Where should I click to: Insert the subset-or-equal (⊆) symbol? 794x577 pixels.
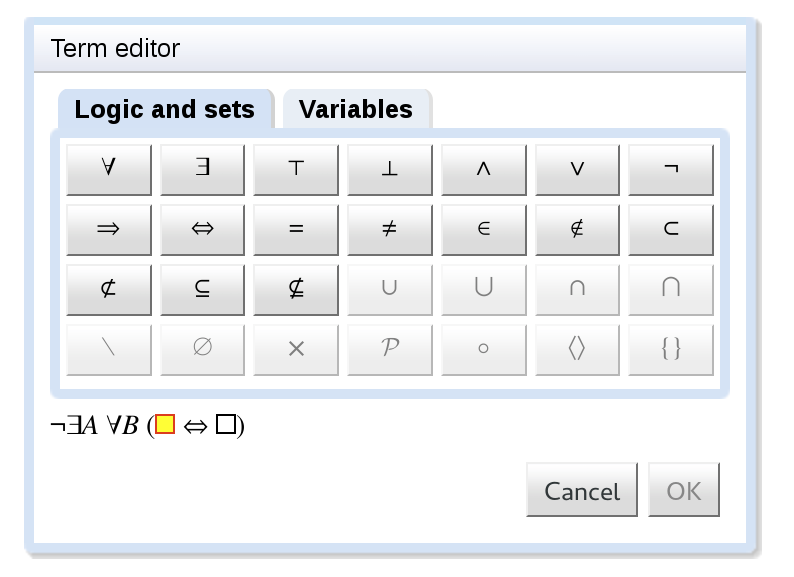pyautogui.click(x=202, y=289)
